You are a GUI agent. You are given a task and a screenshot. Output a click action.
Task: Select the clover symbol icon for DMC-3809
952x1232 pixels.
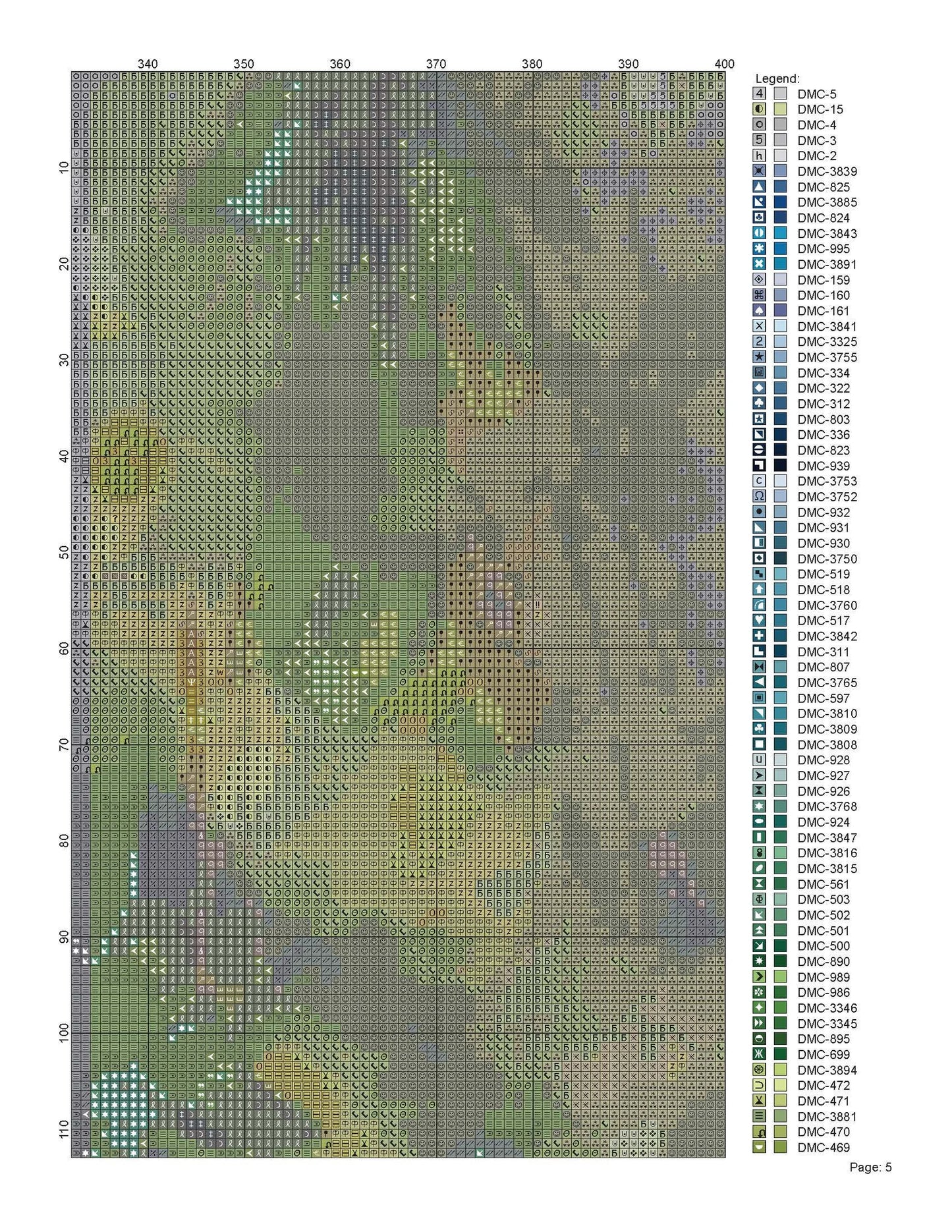coord(760,729)
